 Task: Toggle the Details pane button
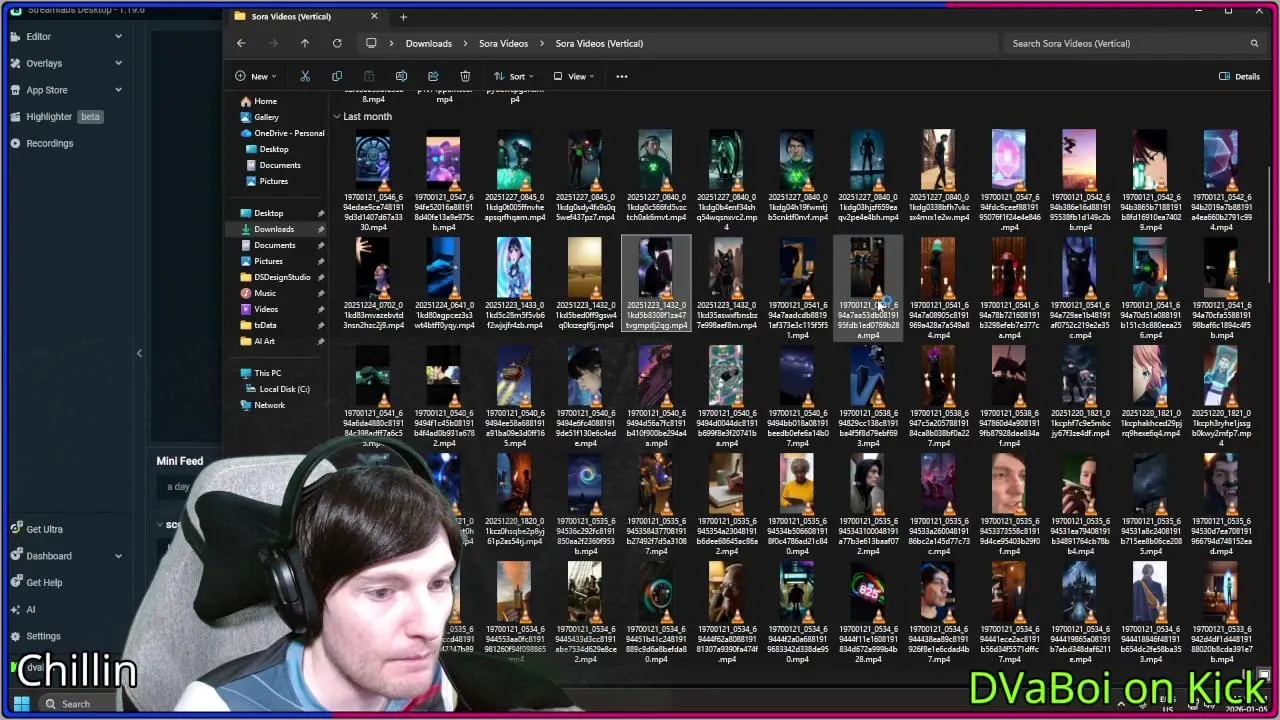(x=1239, y=76)
